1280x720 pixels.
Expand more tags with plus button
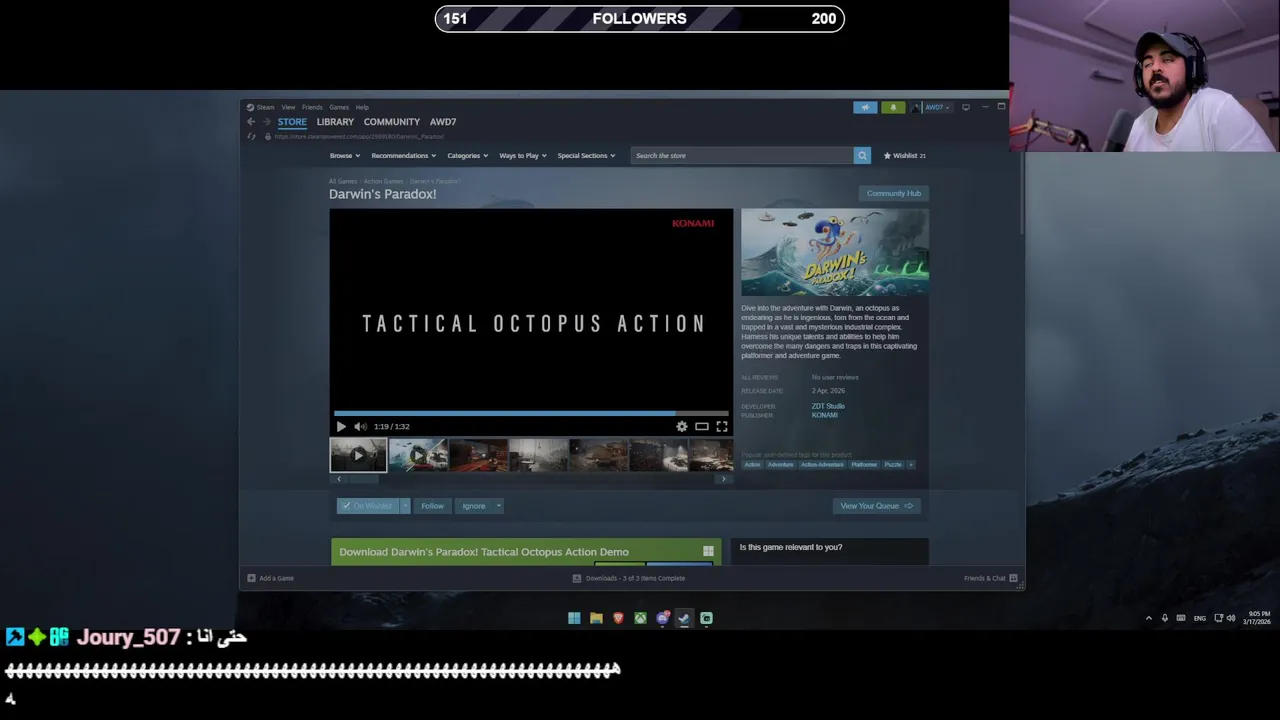pyautogui.click(x=911, y=464)
